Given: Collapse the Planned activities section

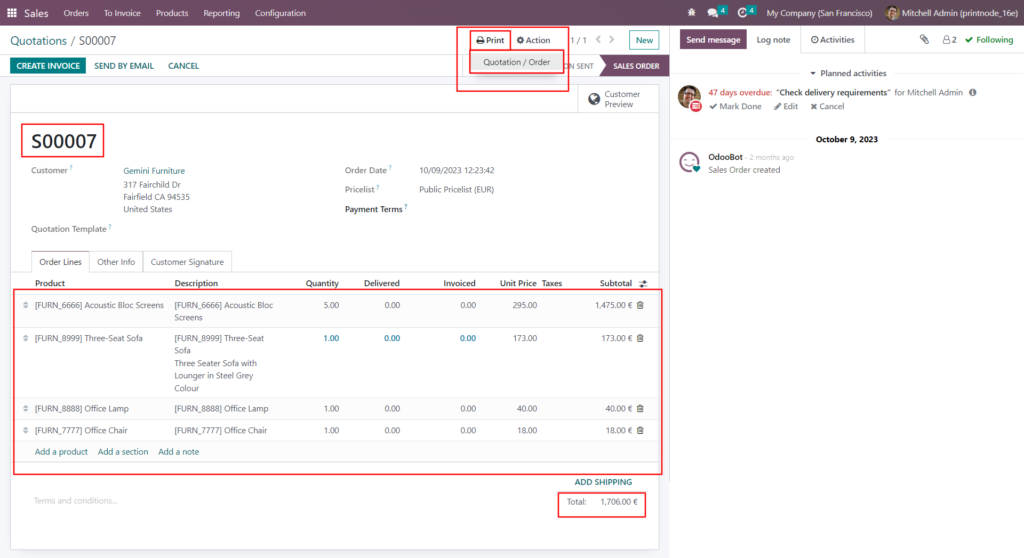Looking at the screenshot, I should click(848, 73).
